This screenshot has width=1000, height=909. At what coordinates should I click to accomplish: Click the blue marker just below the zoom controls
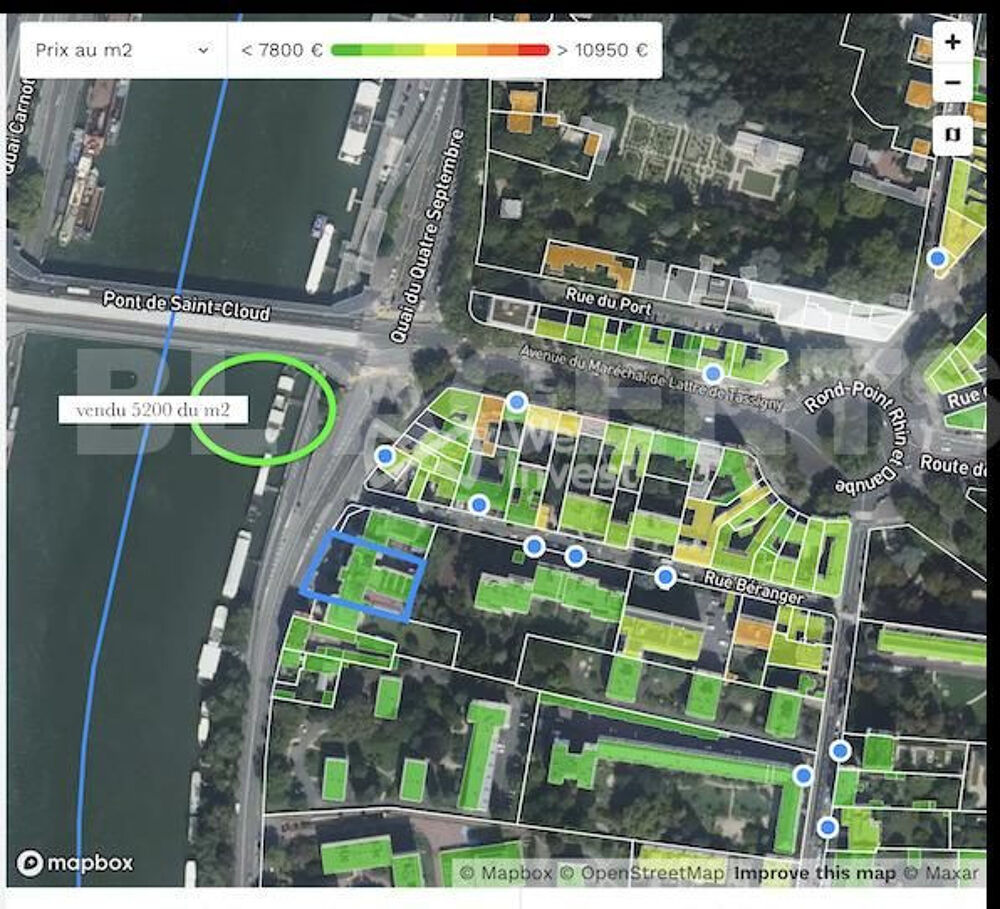point(937,258)
